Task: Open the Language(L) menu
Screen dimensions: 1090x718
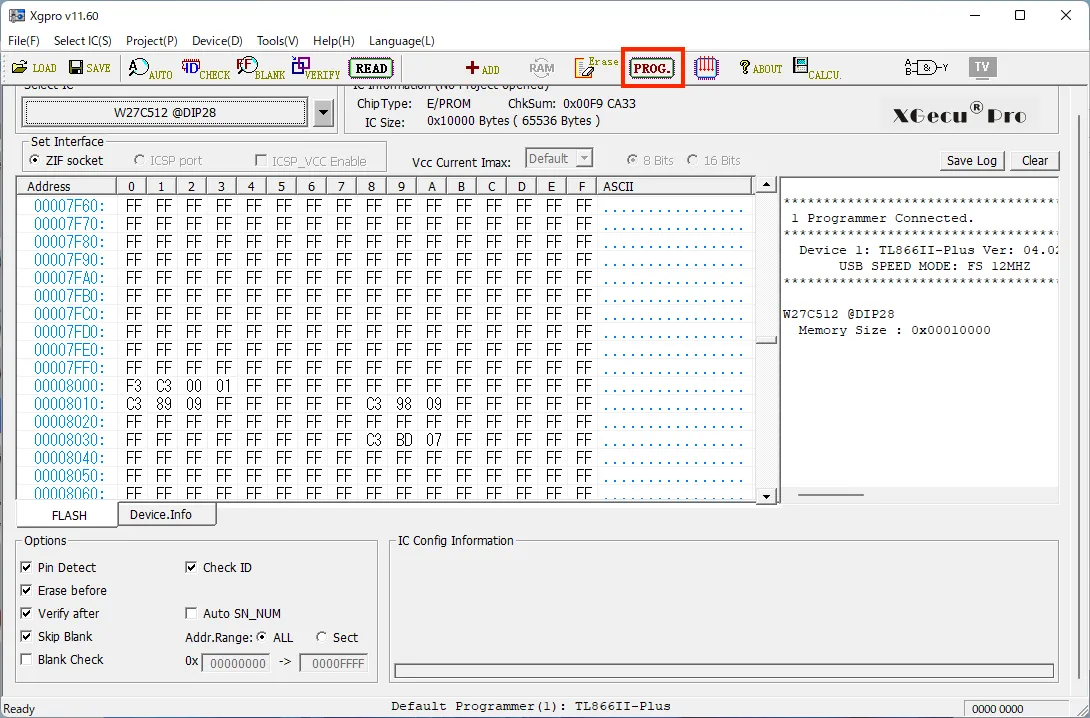Action: pos(402,41)
